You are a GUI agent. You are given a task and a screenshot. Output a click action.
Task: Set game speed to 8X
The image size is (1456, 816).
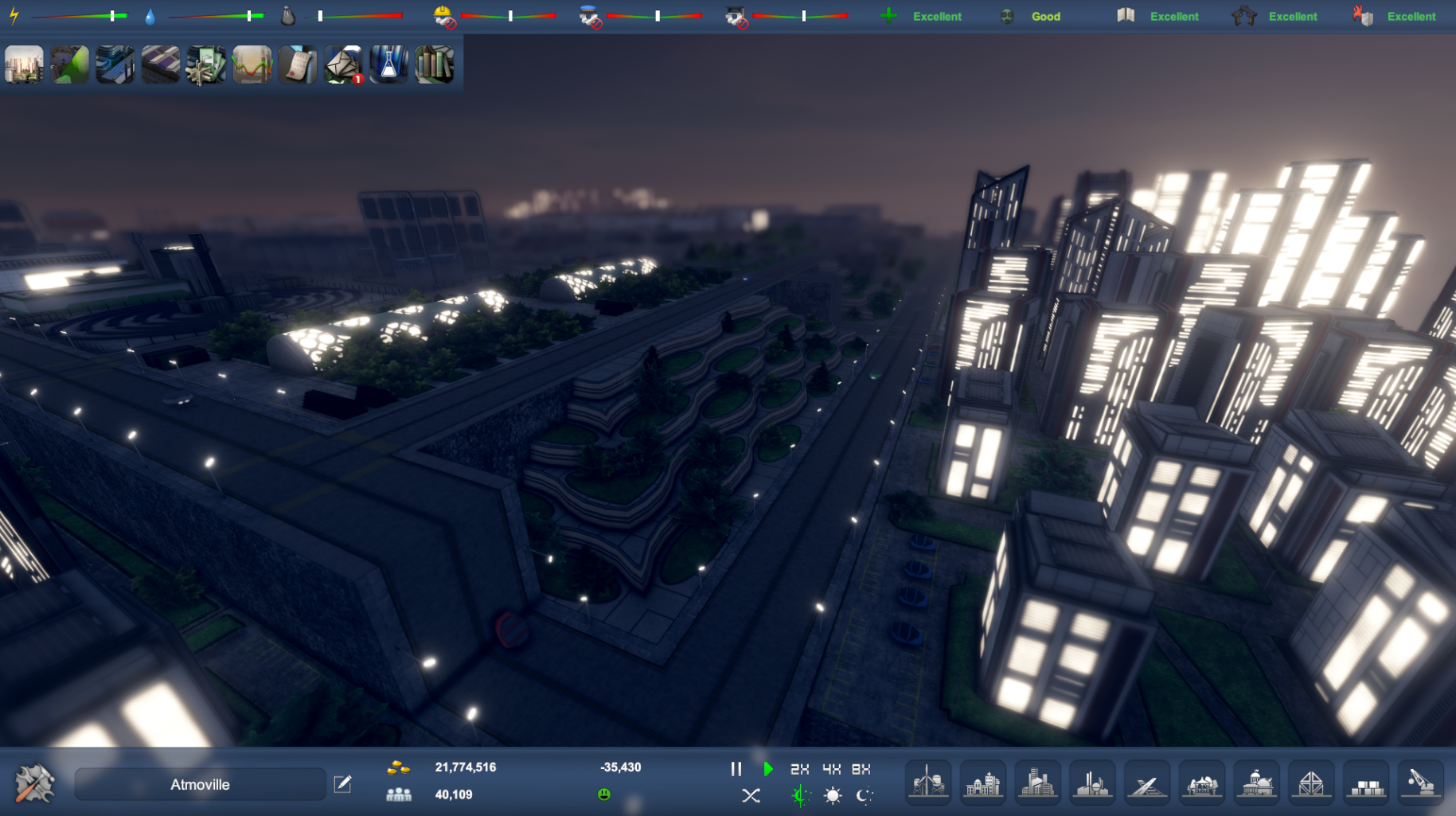pyautogui.click(x=861, y=769)
